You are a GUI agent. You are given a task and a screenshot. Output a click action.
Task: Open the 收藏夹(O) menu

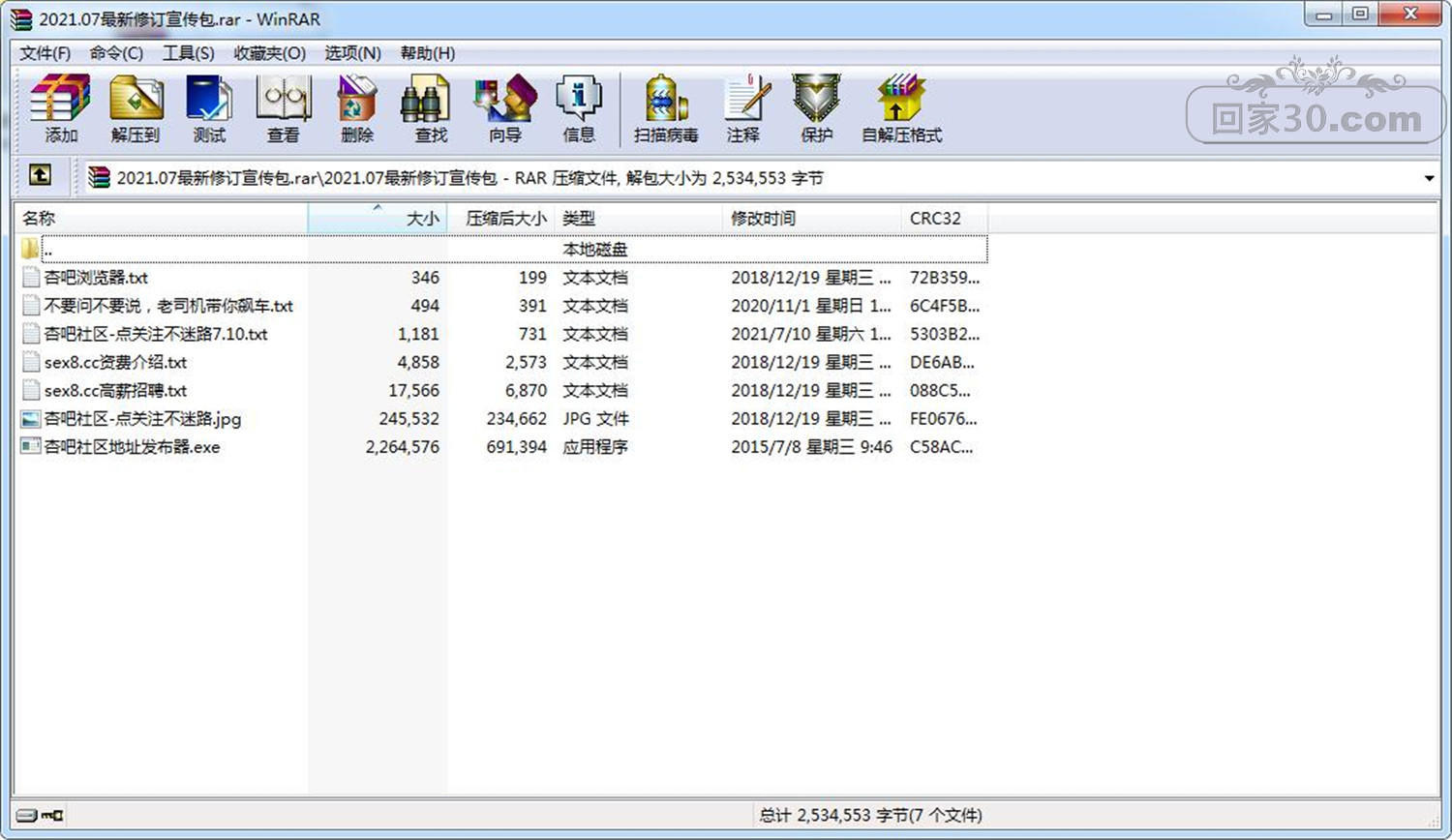(x=270, y=53)
